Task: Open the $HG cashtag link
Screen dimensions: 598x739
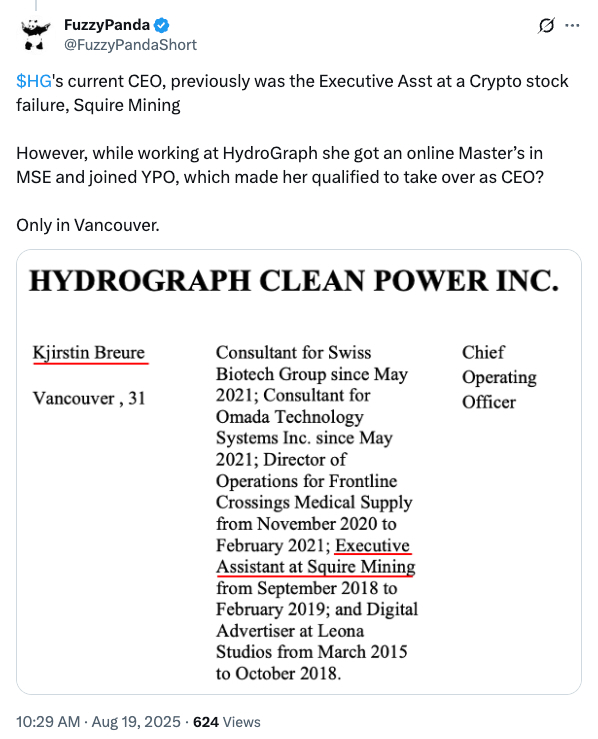Action: pos(34,81)
